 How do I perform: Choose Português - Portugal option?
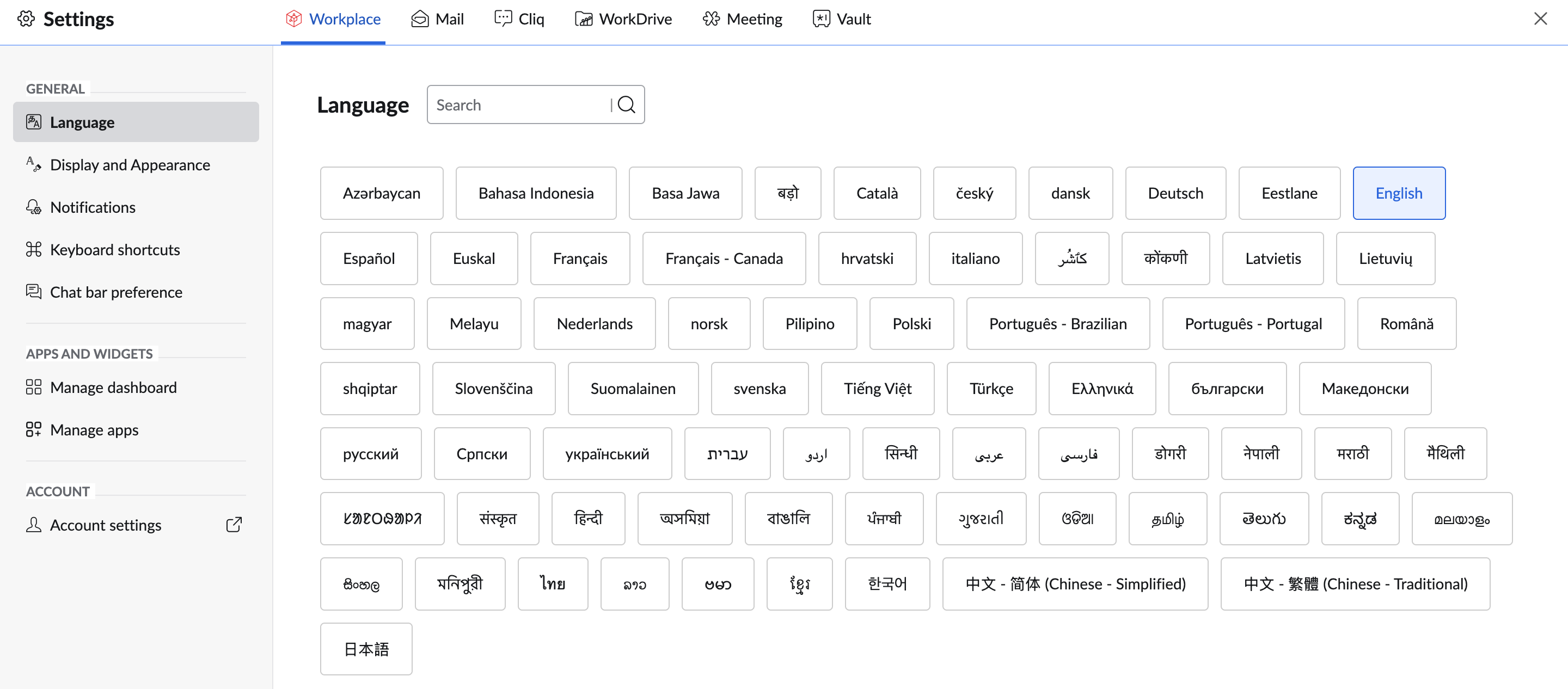1253,323
